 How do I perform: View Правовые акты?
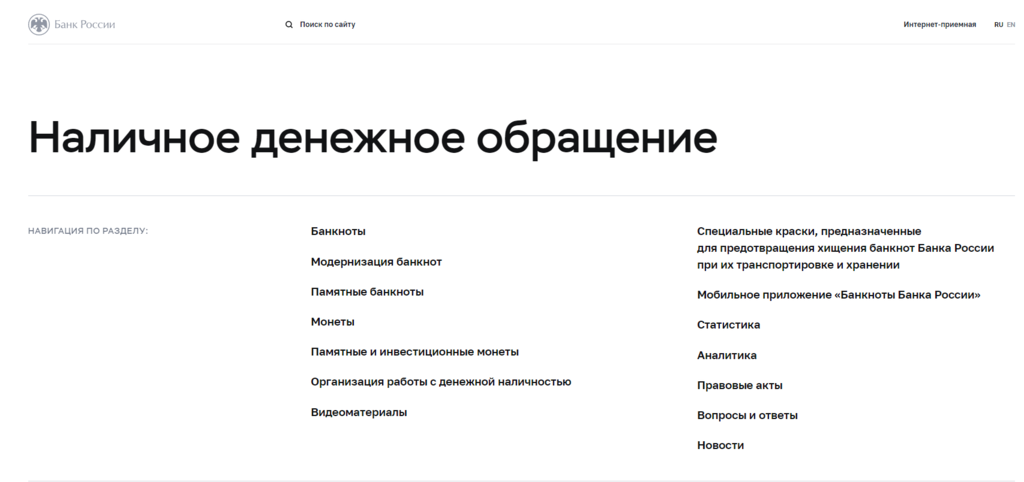coord(739,385)
